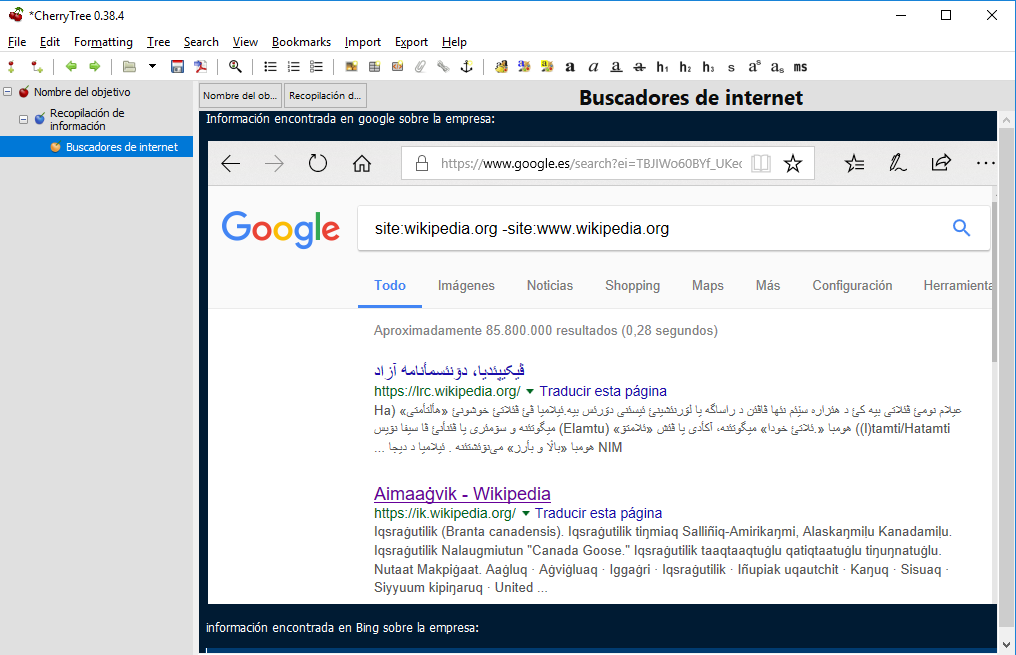Viewport: 1016px width, 655px height.
Task: Insert an image from the toolbar
Action: click(x=351, y=67)
